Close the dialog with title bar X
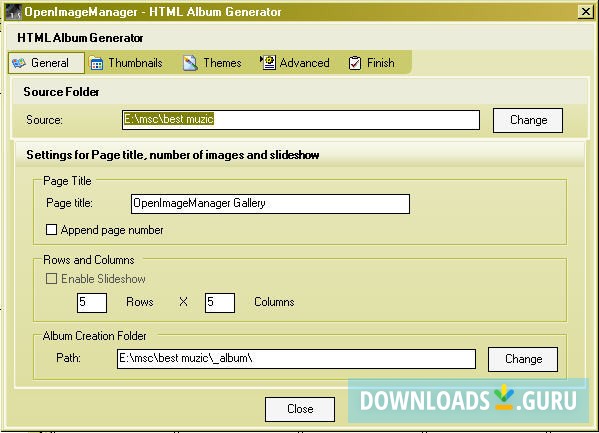 point(585,11)
